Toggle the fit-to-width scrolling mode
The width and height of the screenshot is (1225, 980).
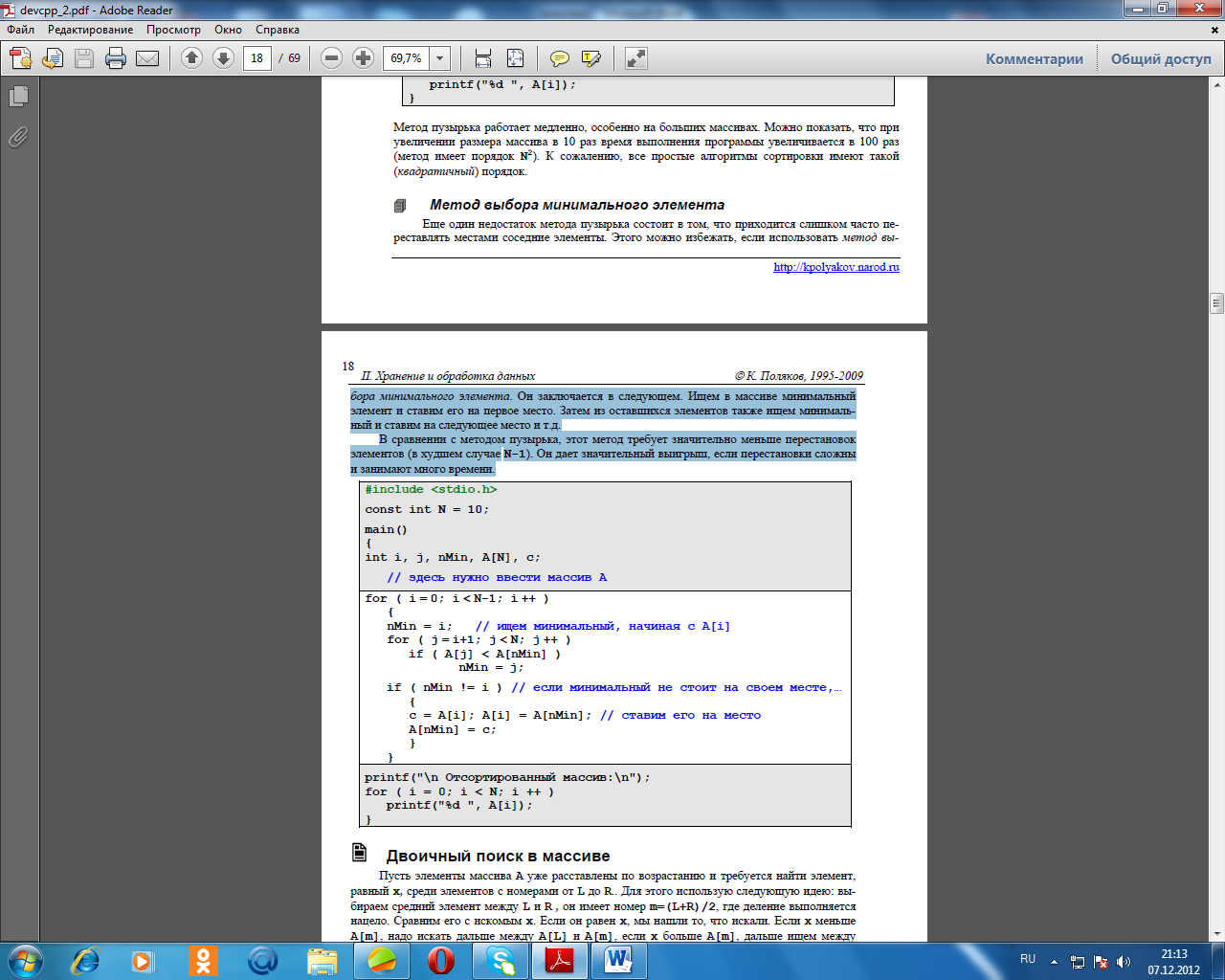pos(483,58)
